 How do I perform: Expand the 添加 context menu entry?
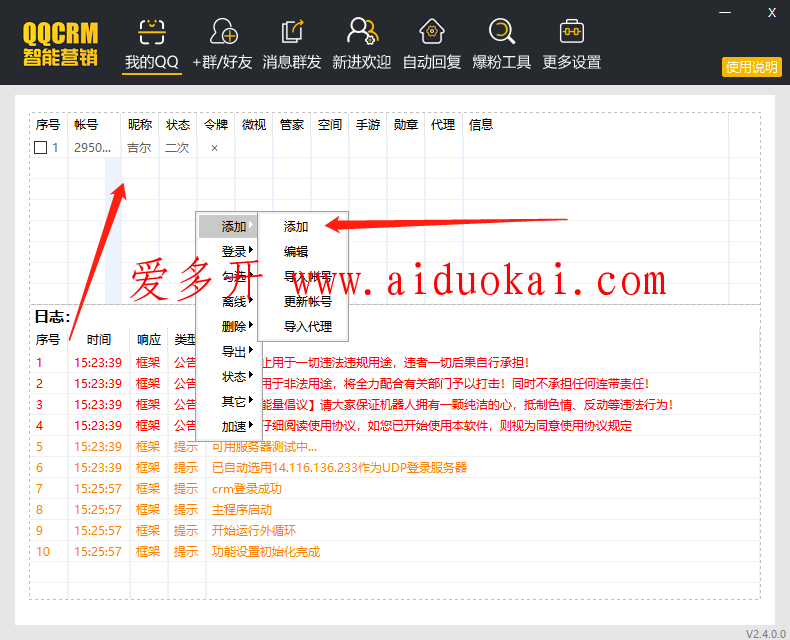[x=228, y=227]
